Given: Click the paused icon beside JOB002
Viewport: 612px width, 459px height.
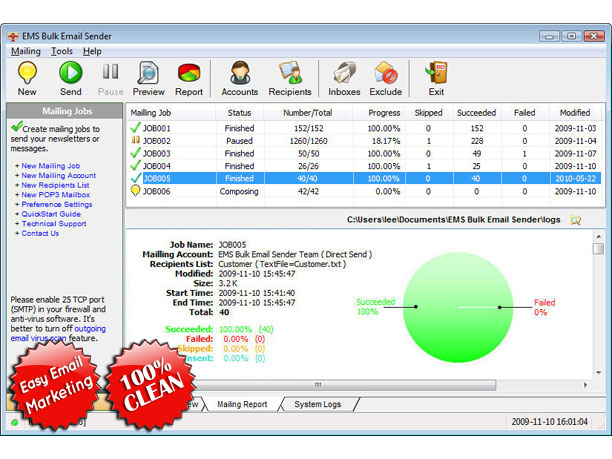Looking at the screenshot, I should pyautogui.click(x=135, y=139).
